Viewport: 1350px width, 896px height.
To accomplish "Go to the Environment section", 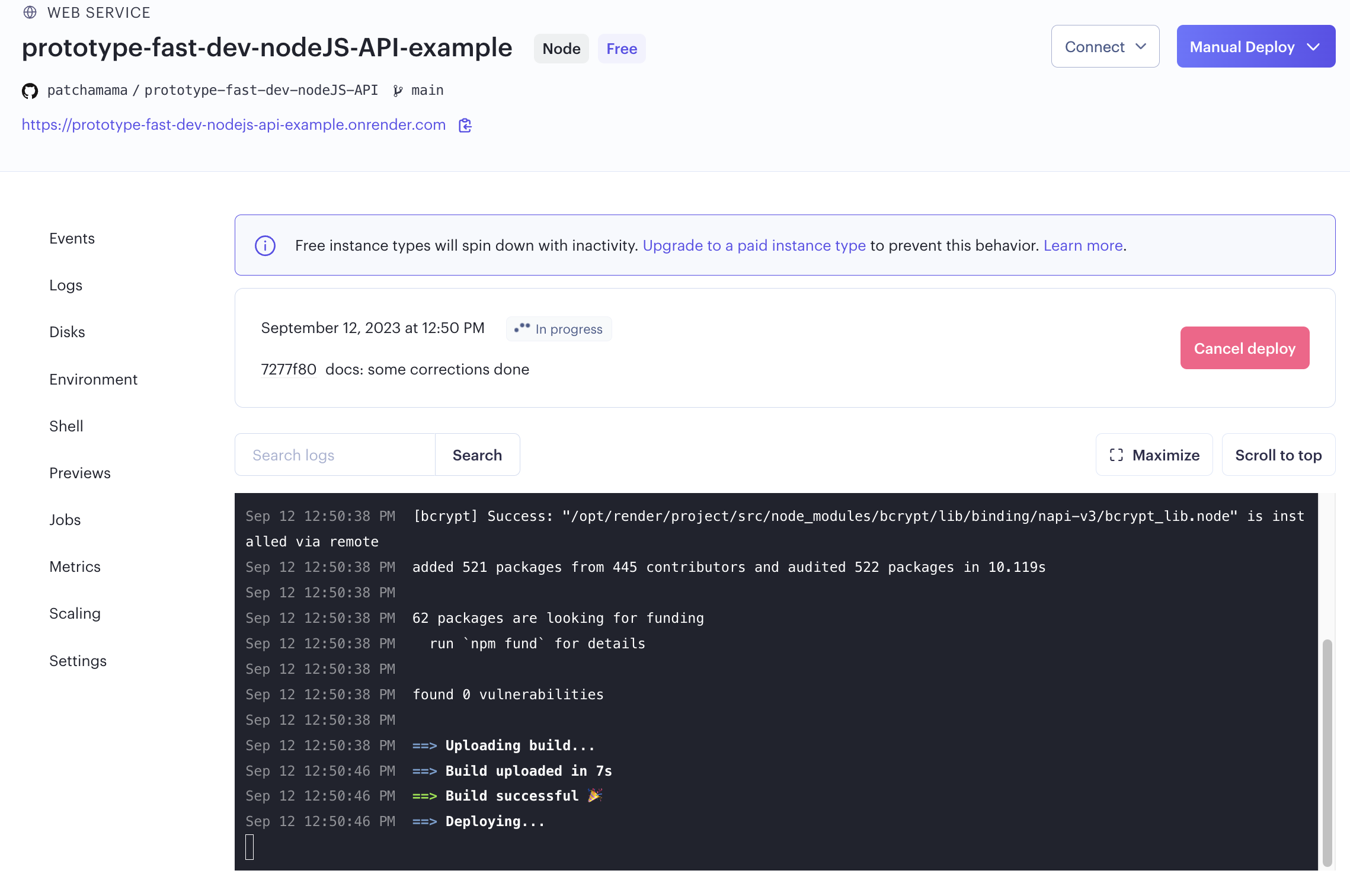I will pyautogui.click(x=93, y=379).
